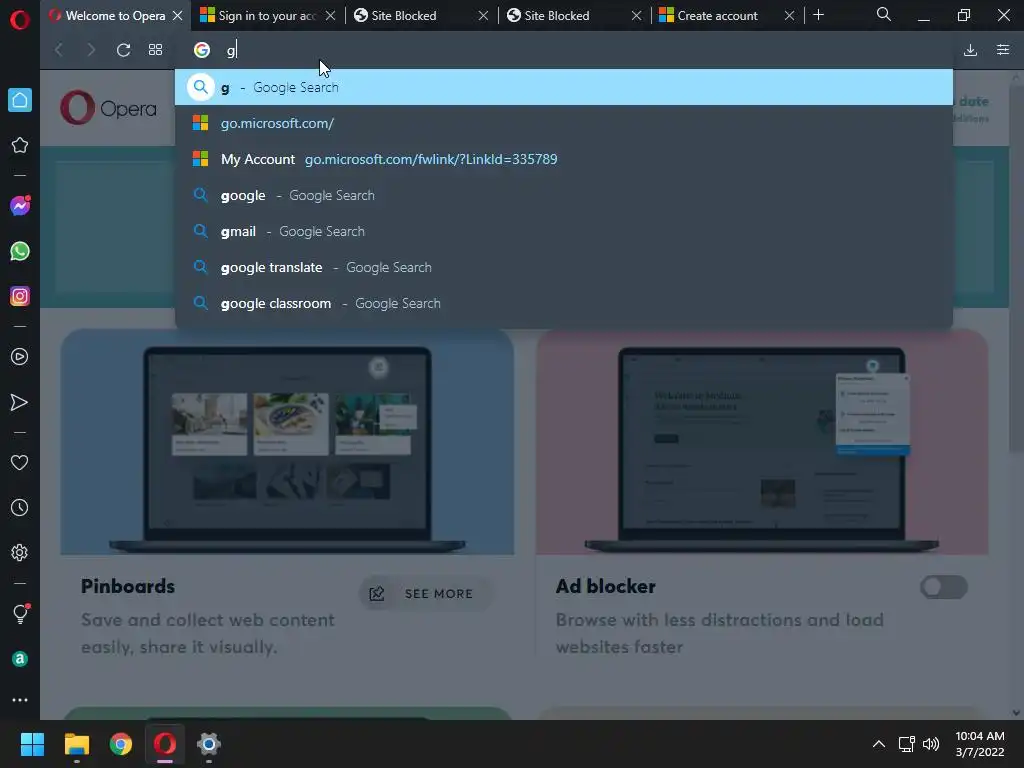1024x768 pixels.
Task: Open History clock icon in sidebar
Action: click(20, 507)
